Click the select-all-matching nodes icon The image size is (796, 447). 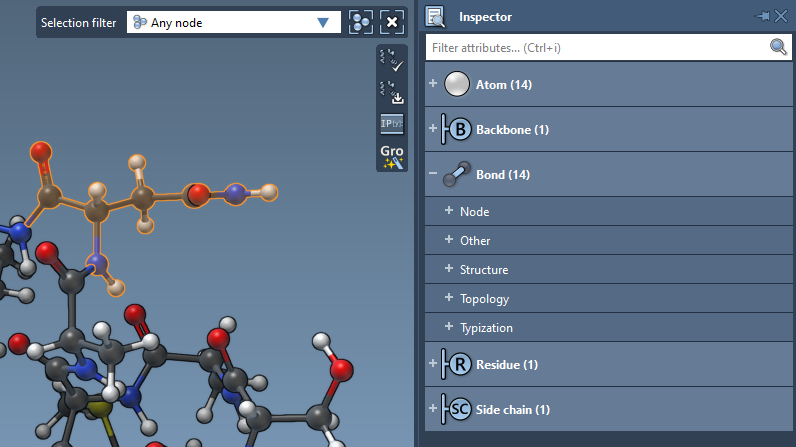pos(361,22)
